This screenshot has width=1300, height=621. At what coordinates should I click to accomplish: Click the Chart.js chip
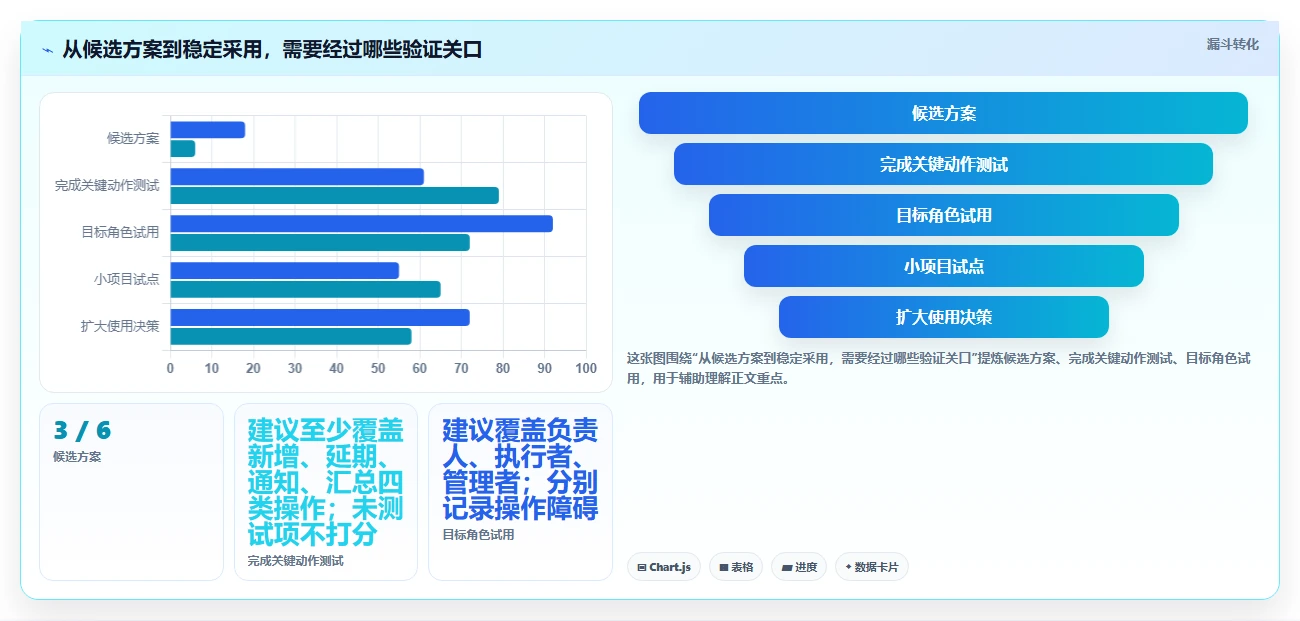(664, 567)
